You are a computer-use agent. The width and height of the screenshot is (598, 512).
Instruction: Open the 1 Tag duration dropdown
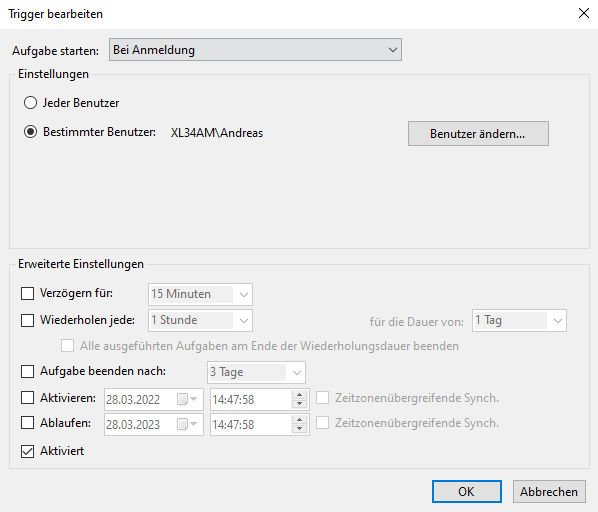coord(519,321)
